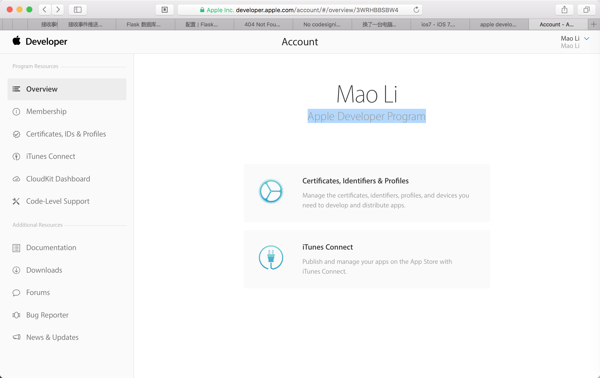Screen dimensions: 600x378
Task: Click 'Certificates, Identifiers & Profiles' card title
Action: pos(355,181)
